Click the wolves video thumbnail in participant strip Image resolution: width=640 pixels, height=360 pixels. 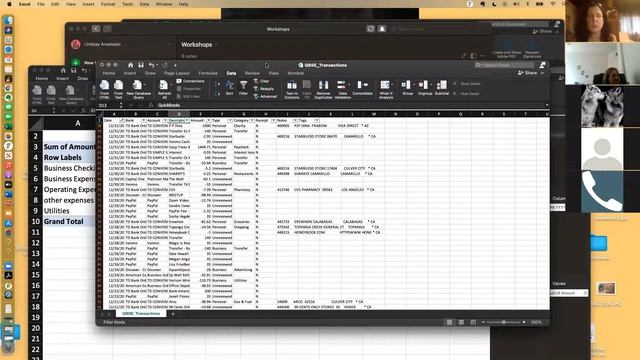(602, 106)
